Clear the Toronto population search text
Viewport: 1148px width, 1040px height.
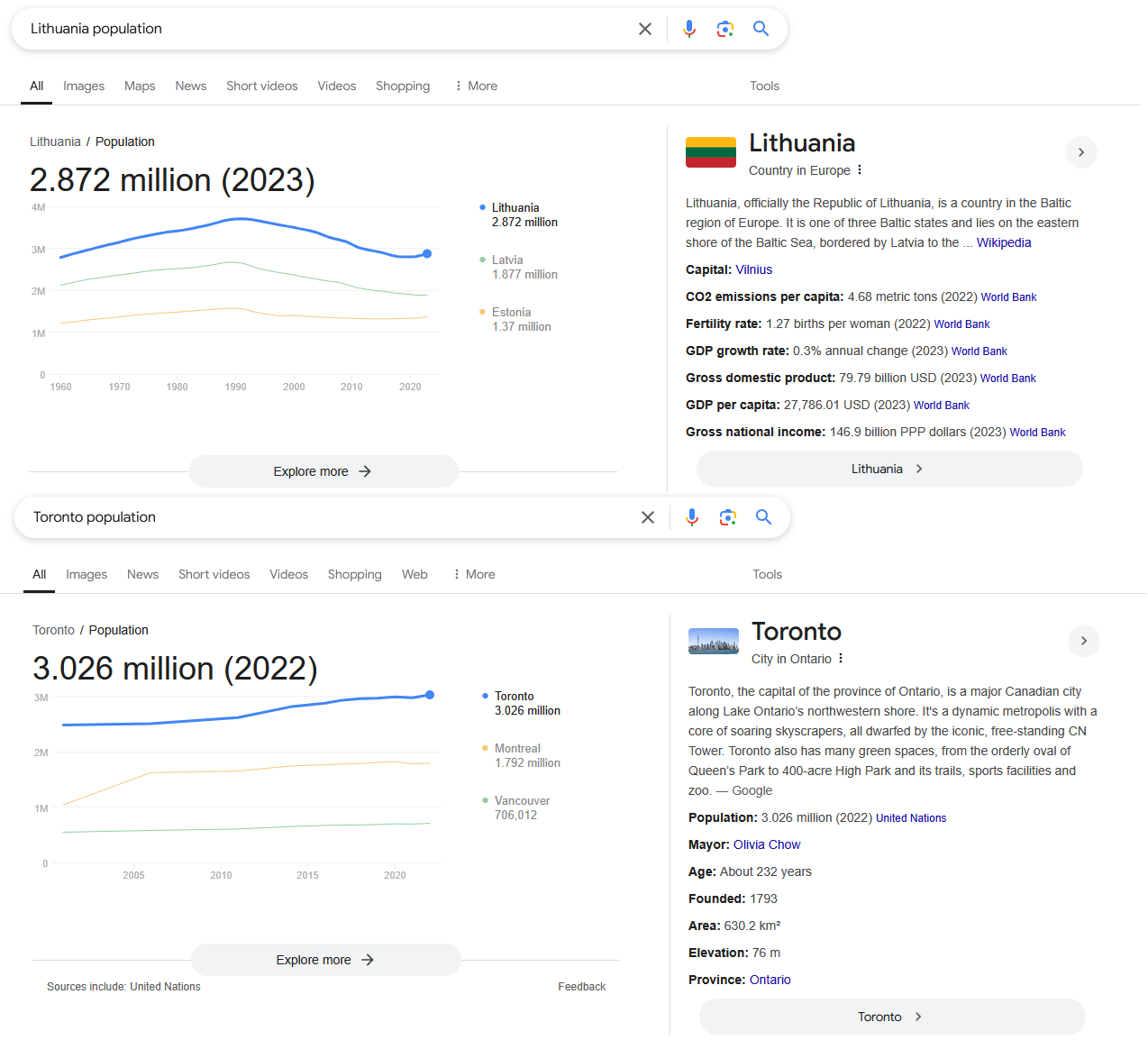[x=648, y=517]
